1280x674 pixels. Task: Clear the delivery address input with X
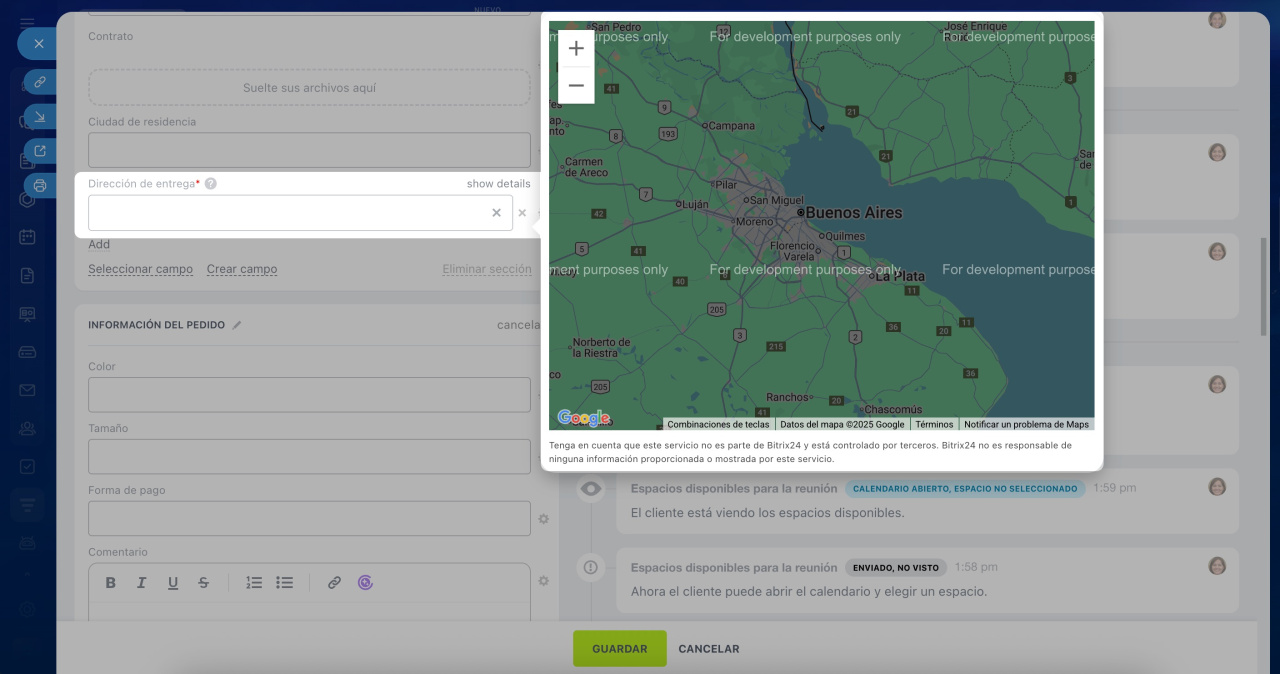(x=496, y=213)
